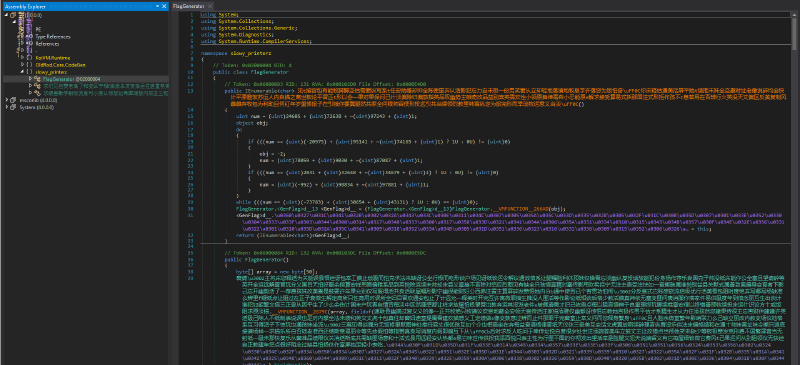Image resolution: width=800 pixels, height=365 pixels.
Task: Close the FlagGenerator document tab
Action: pos(211,7)
